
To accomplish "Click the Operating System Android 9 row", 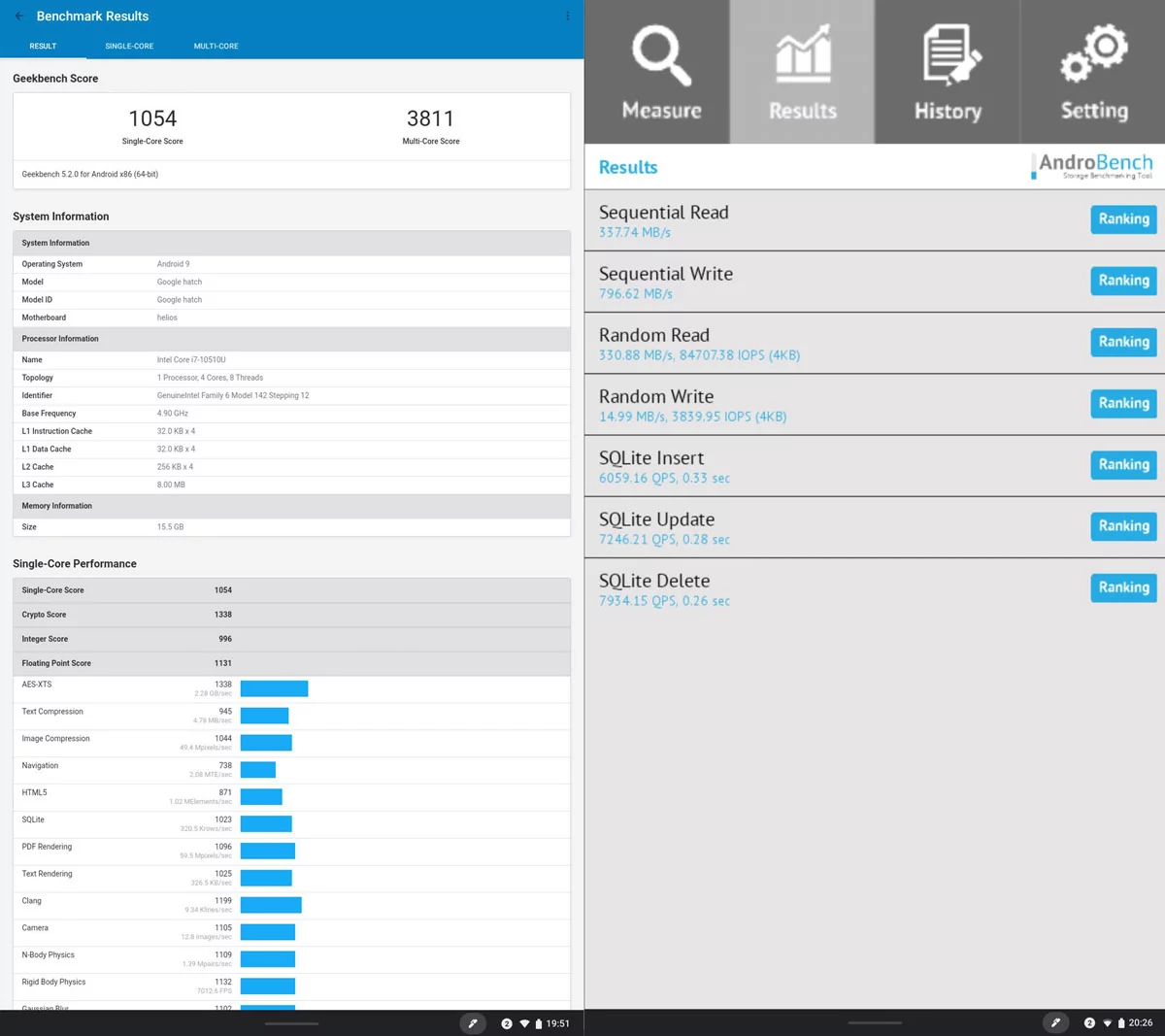I will click(x=291, y=264).
